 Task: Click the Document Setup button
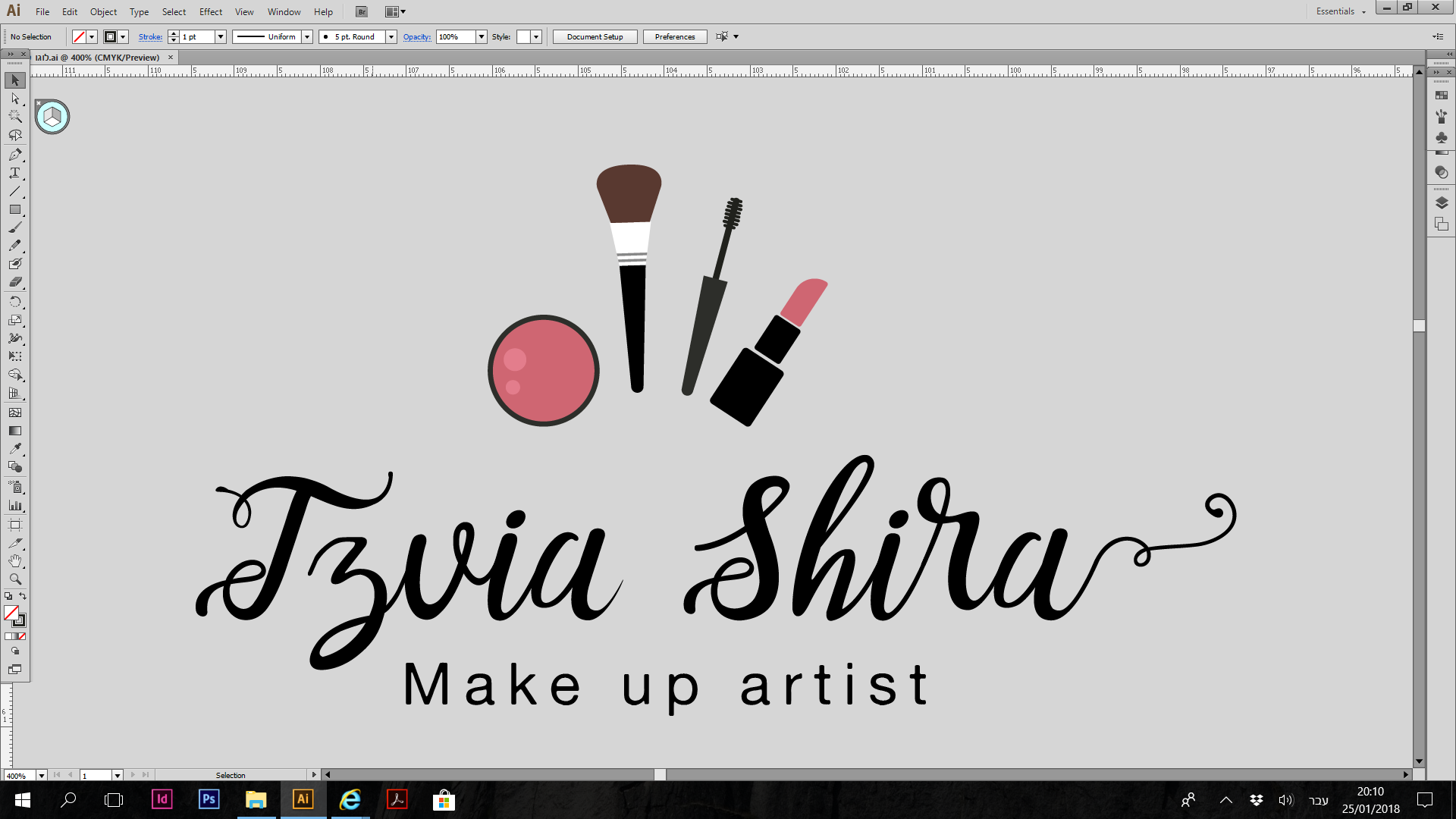(595, 36)
